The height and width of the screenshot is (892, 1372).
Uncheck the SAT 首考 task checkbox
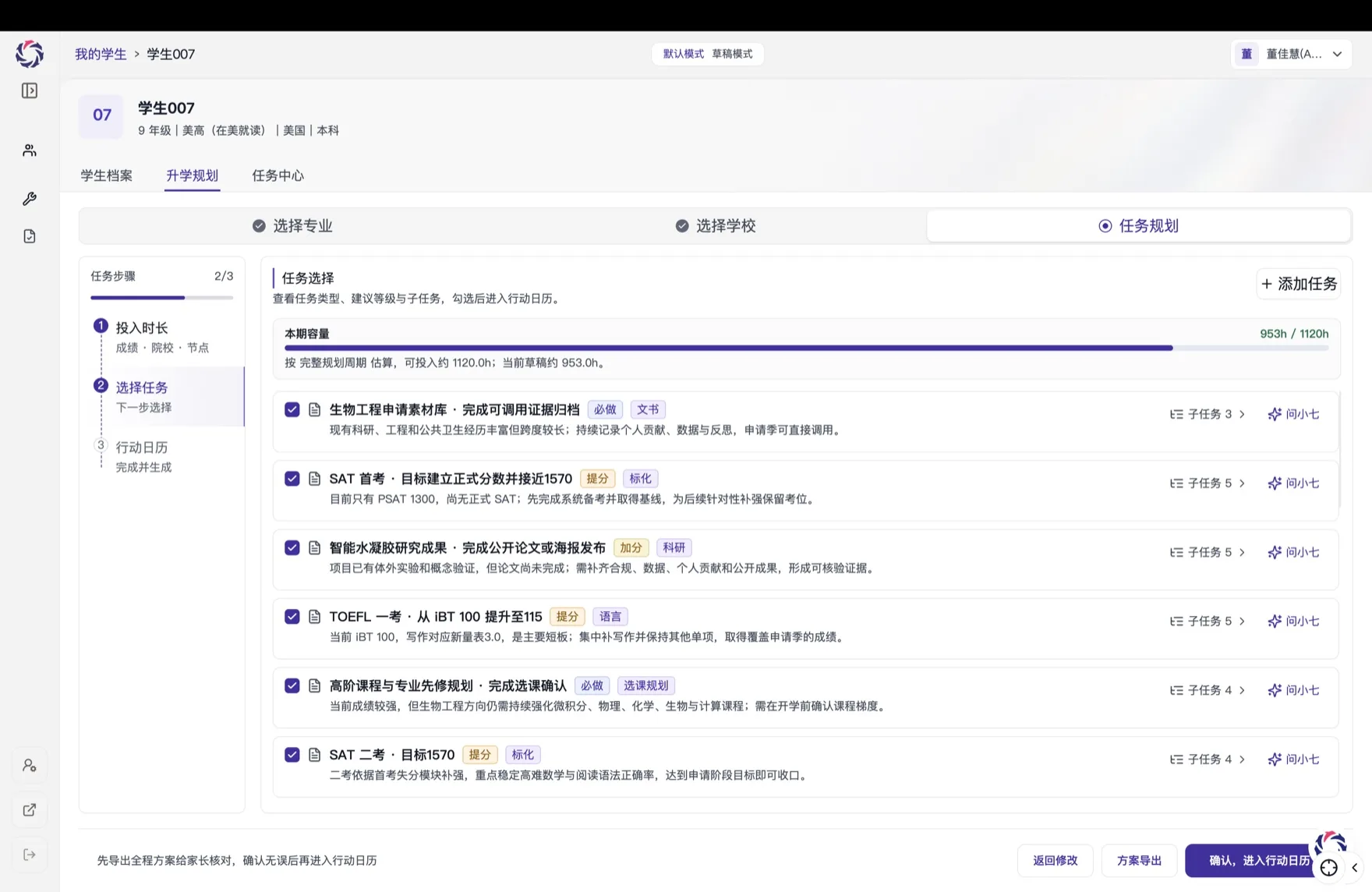click(292, 479)
